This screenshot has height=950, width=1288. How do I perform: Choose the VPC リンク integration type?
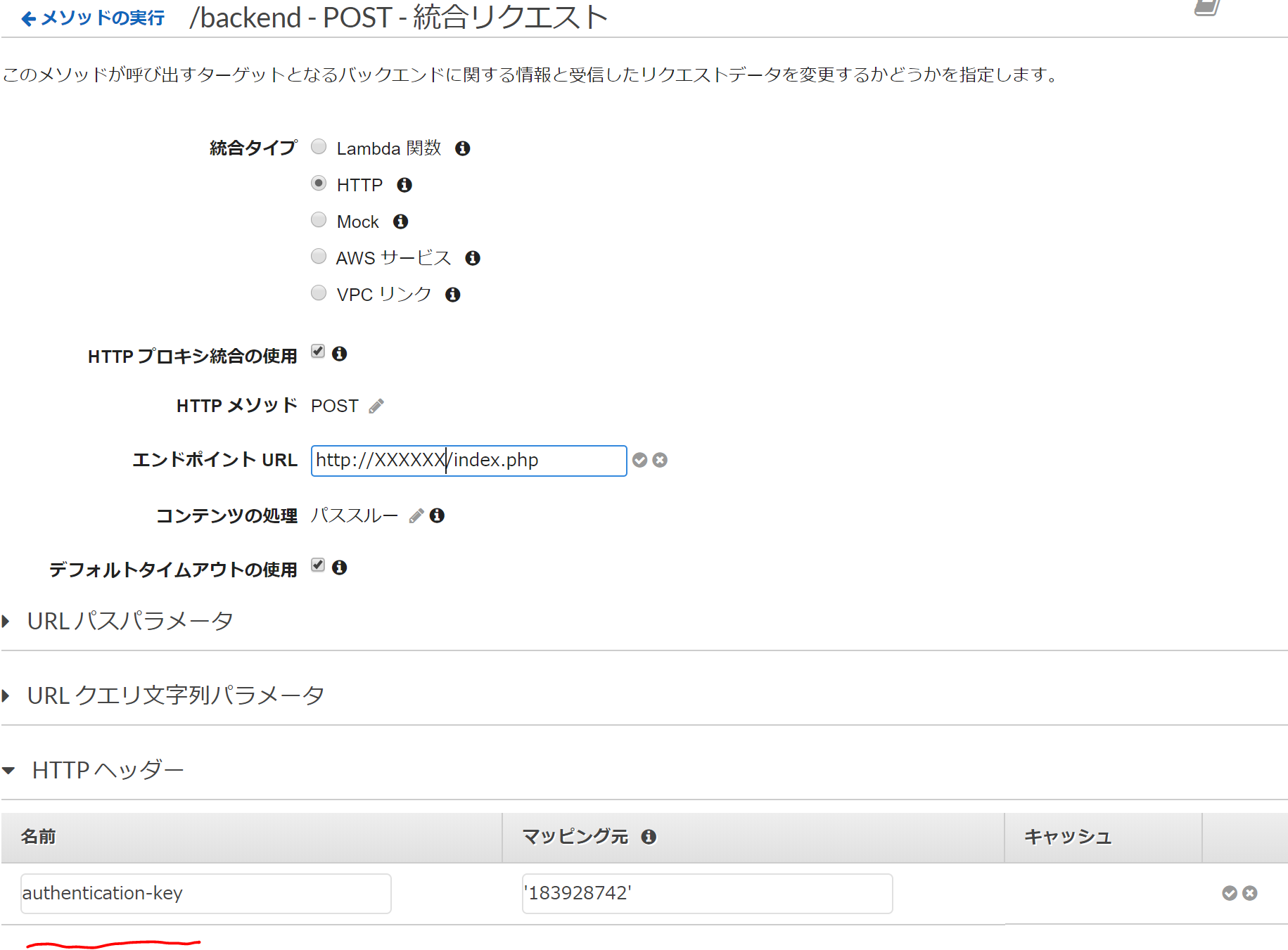coord(319,293)
